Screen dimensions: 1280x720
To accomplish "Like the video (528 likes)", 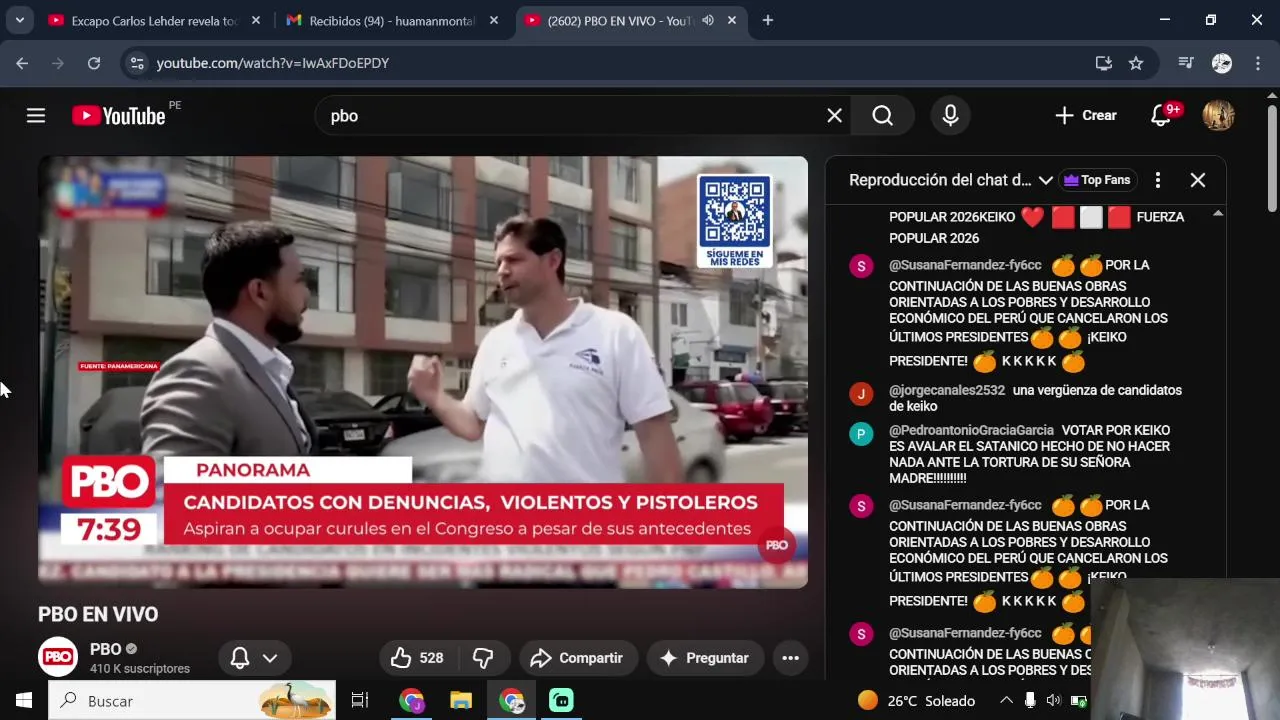I will (418, 658).
